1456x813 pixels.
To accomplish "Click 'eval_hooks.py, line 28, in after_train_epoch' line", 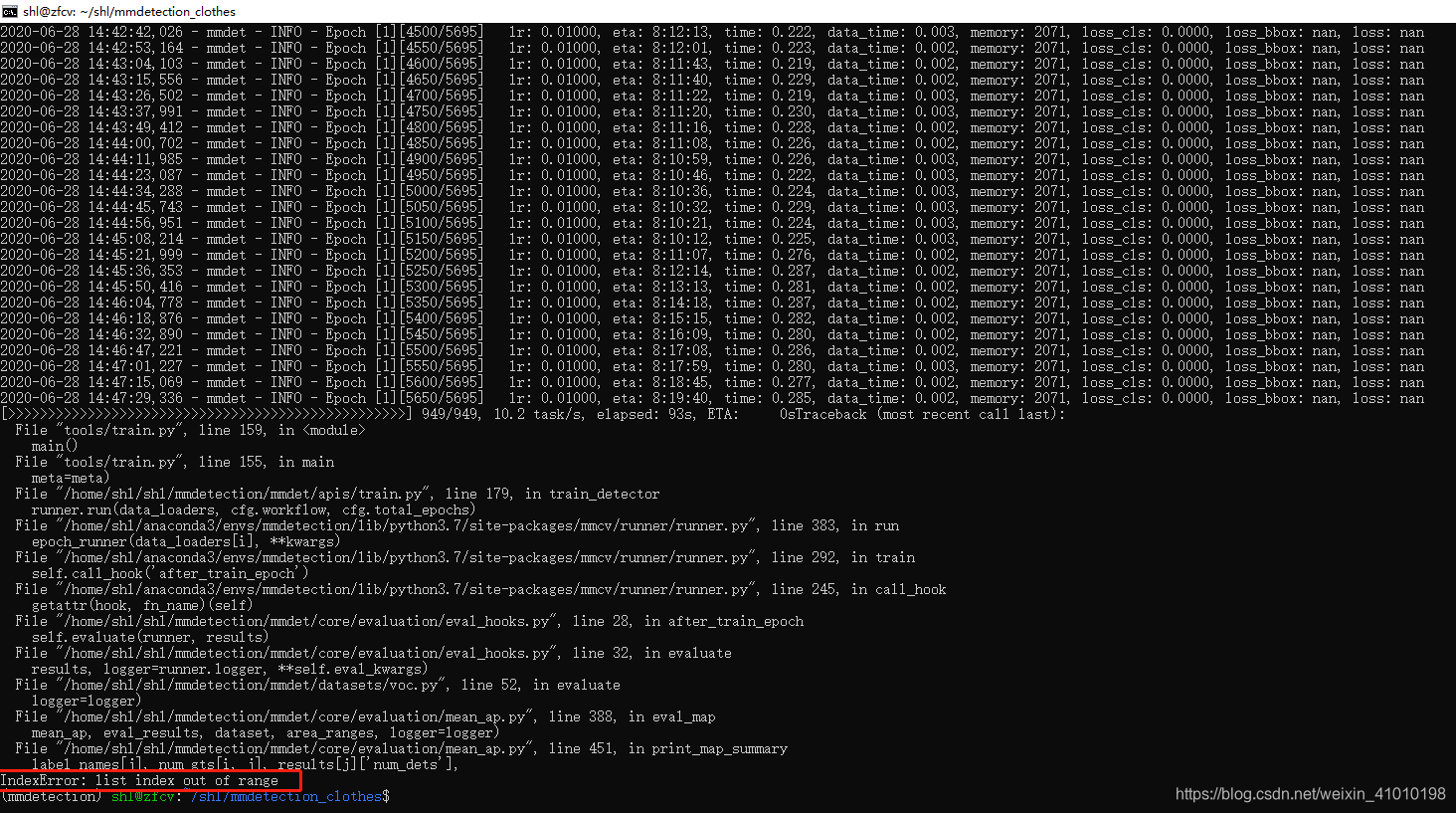I will [x=409, y=621].
